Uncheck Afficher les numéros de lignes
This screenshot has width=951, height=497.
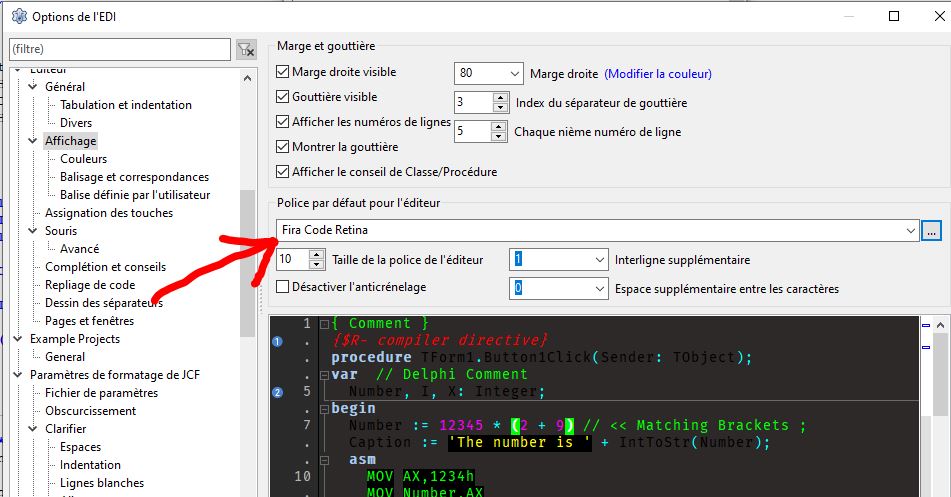(282, 122)
